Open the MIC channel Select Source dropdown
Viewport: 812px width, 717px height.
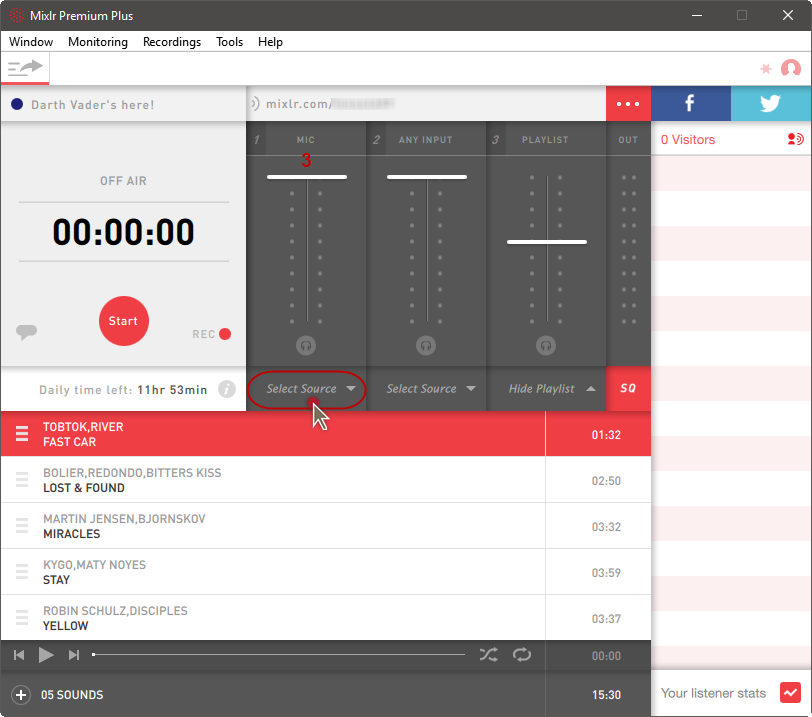point(306,389)
